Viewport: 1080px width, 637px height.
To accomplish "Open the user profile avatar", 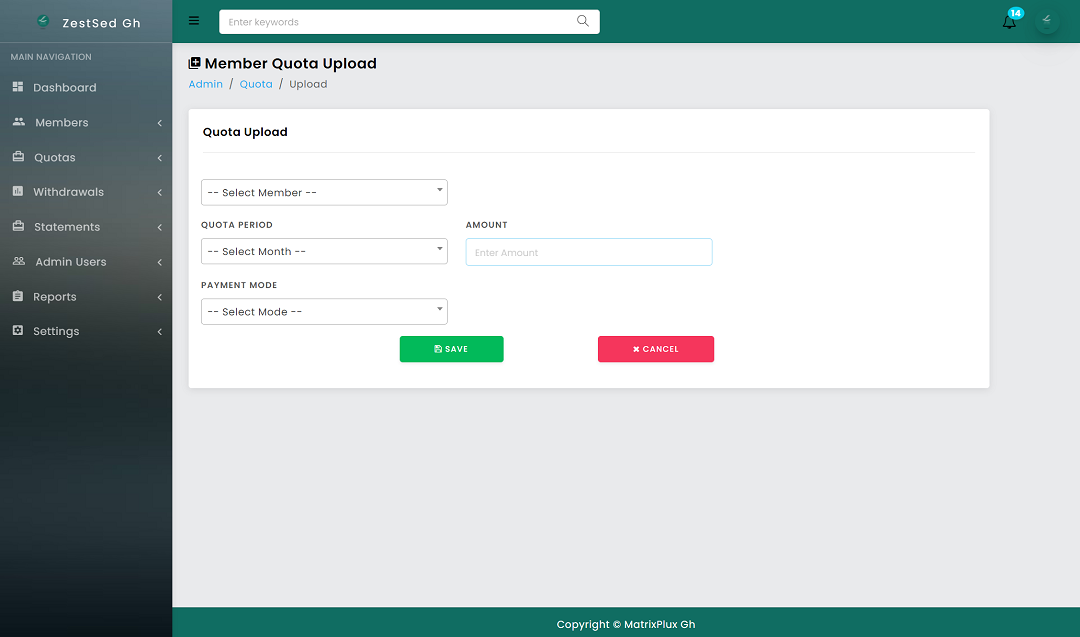I will (x=1047, y=20).
